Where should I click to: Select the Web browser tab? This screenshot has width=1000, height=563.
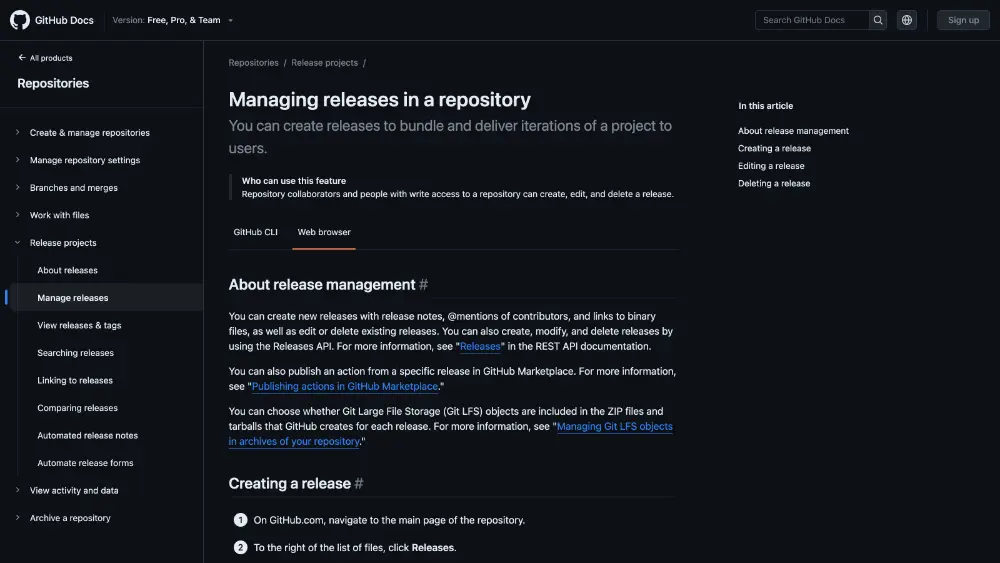click(x=324, y=232)
